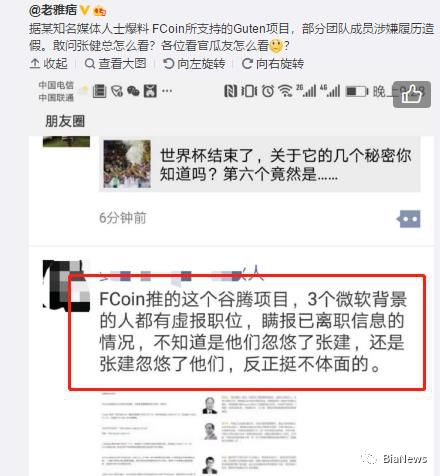This screenshot has height=476, width=440.
Task: Tap the Moments comment bubble button
Action: click(x=409, y=219)
